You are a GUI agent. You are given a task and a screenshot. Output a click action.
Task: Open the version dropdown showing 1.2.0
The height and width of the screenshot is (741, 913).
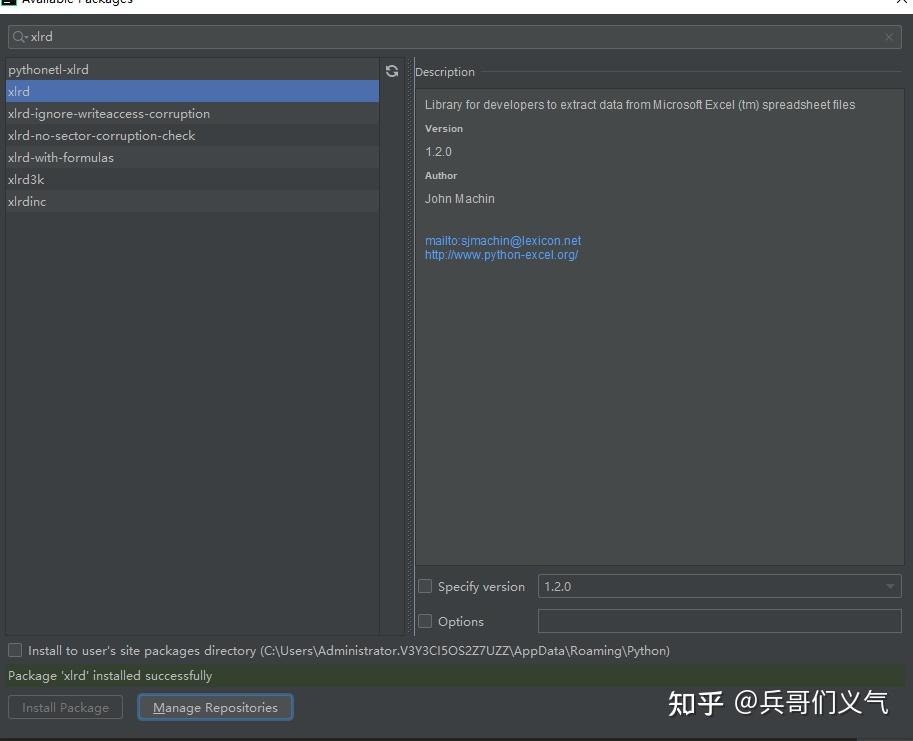pyautogui.click(x=889, y=586)
